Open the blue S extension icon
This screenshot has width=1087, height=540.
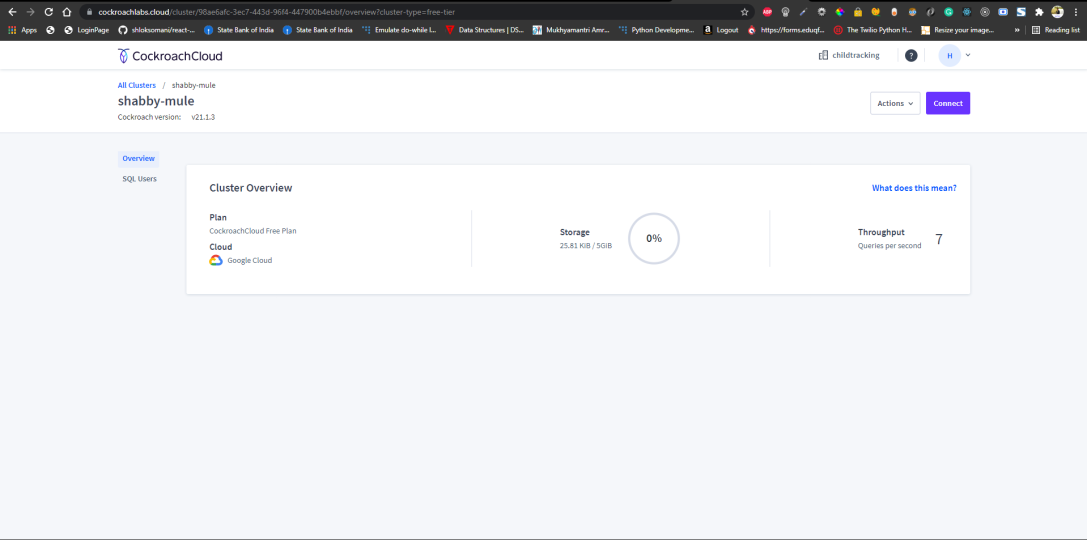[1021, 12]
